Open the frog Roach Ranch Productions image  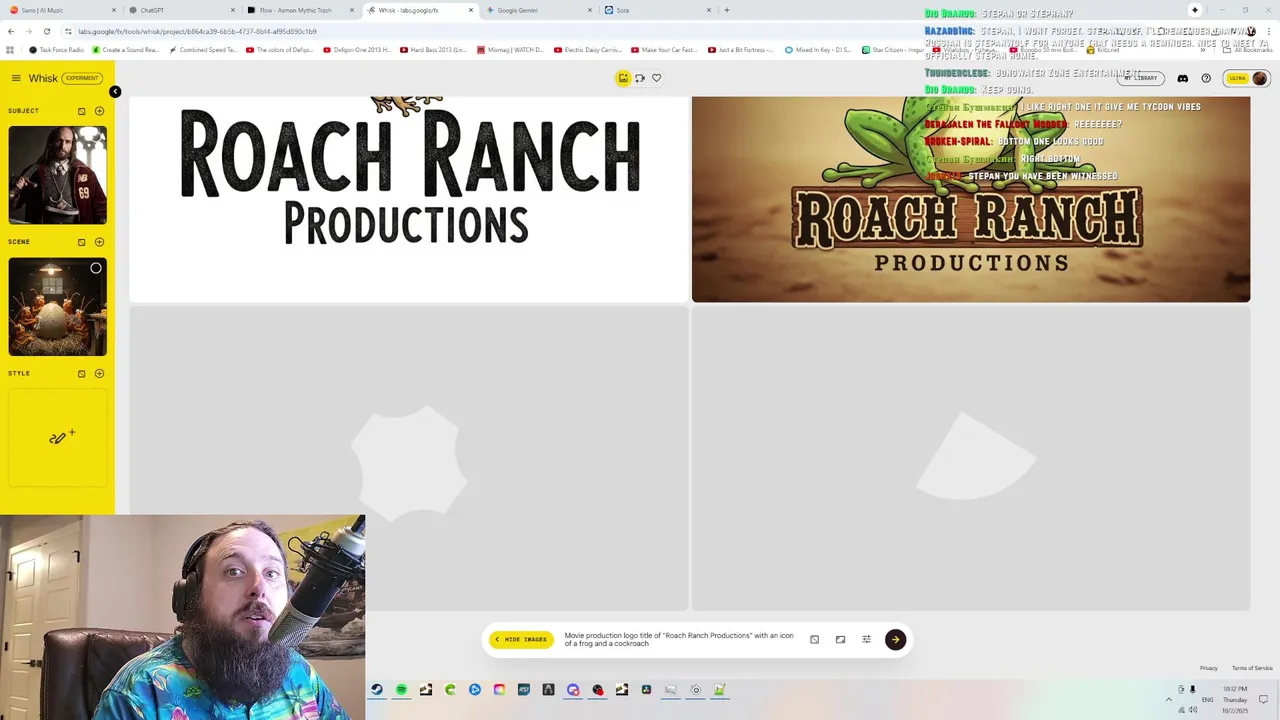click(971, 199)
